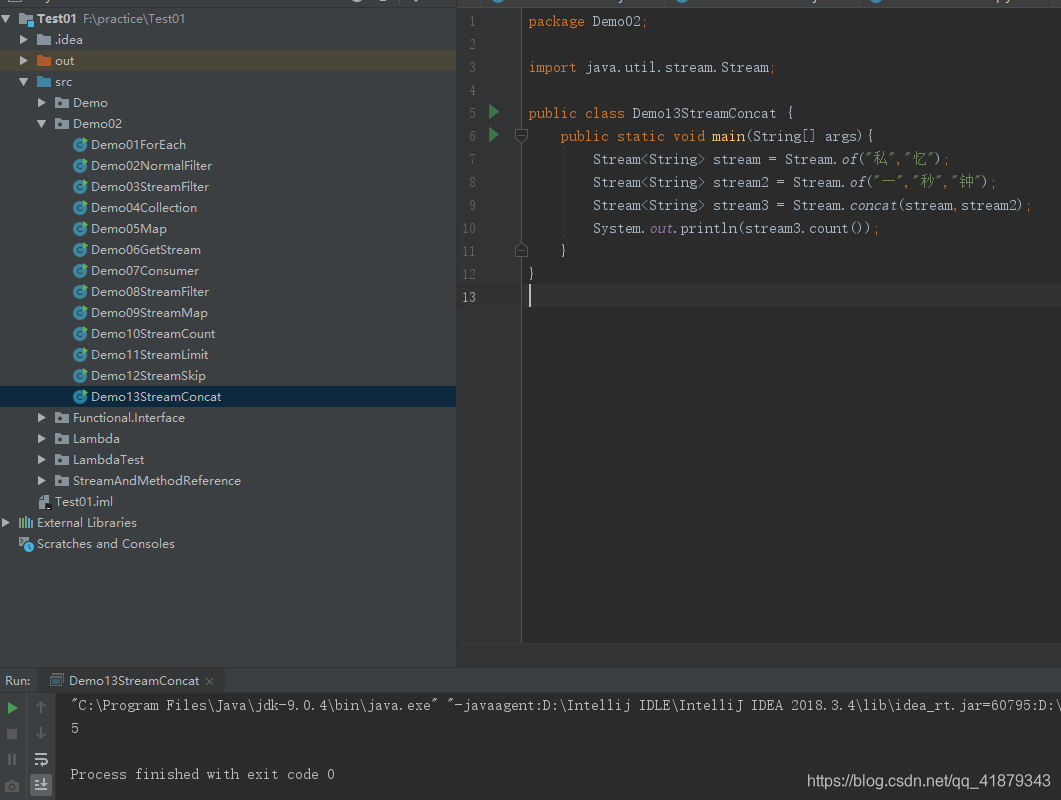Image resolution: width=1061 pixels, height=800 pixels.
Task: Close the Demo13StreamConcat console tab
Action: tap(208, 680)
